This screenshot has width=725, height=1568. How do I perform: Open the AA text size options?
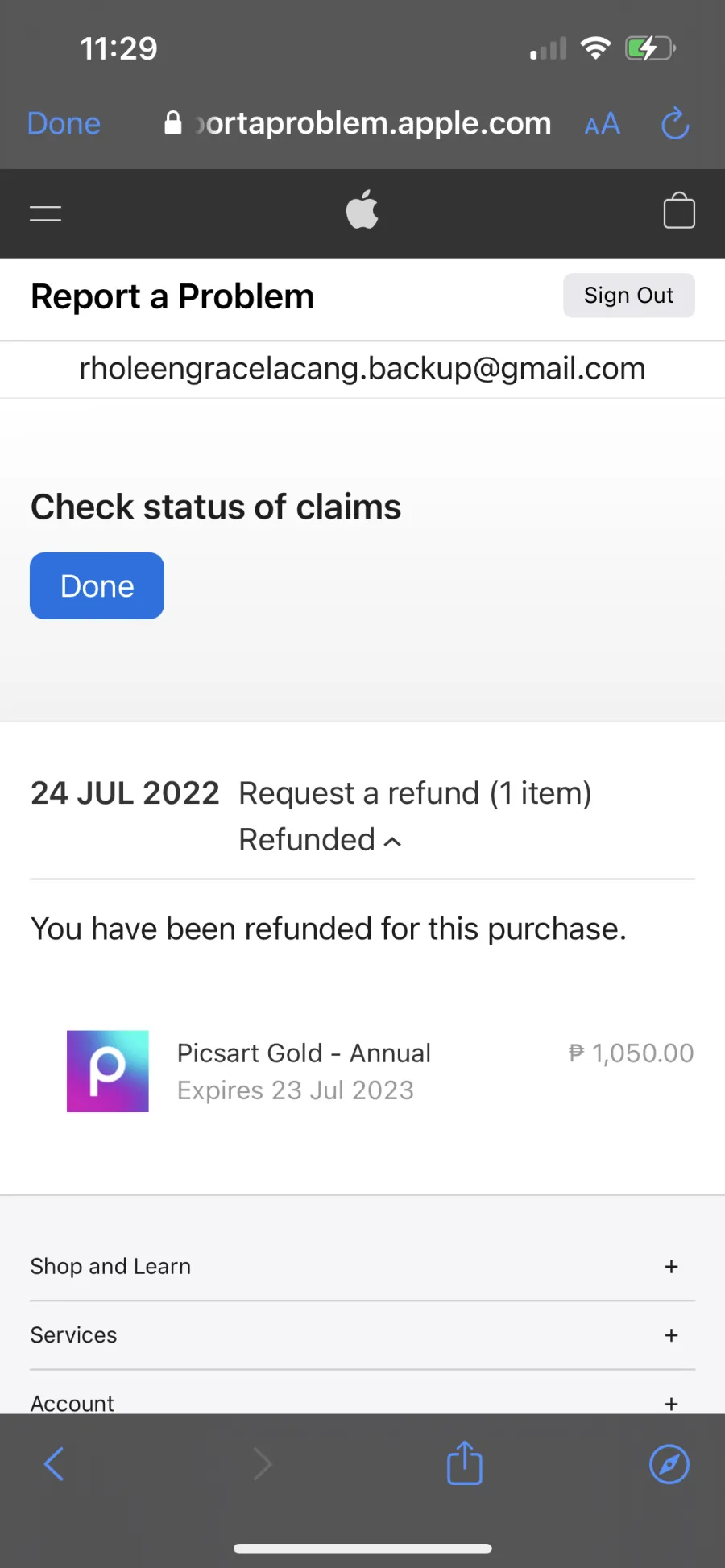pos(603,124)
